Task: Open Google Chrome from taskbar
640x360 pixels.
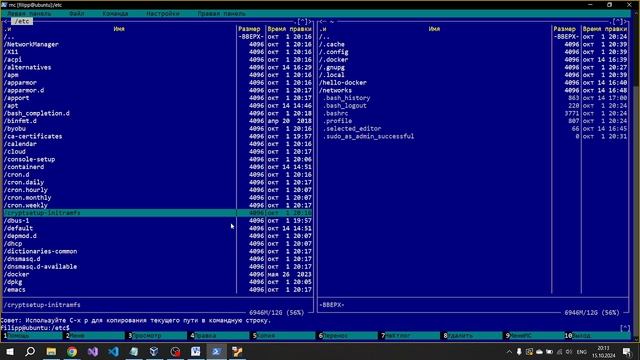Action: 72,351
